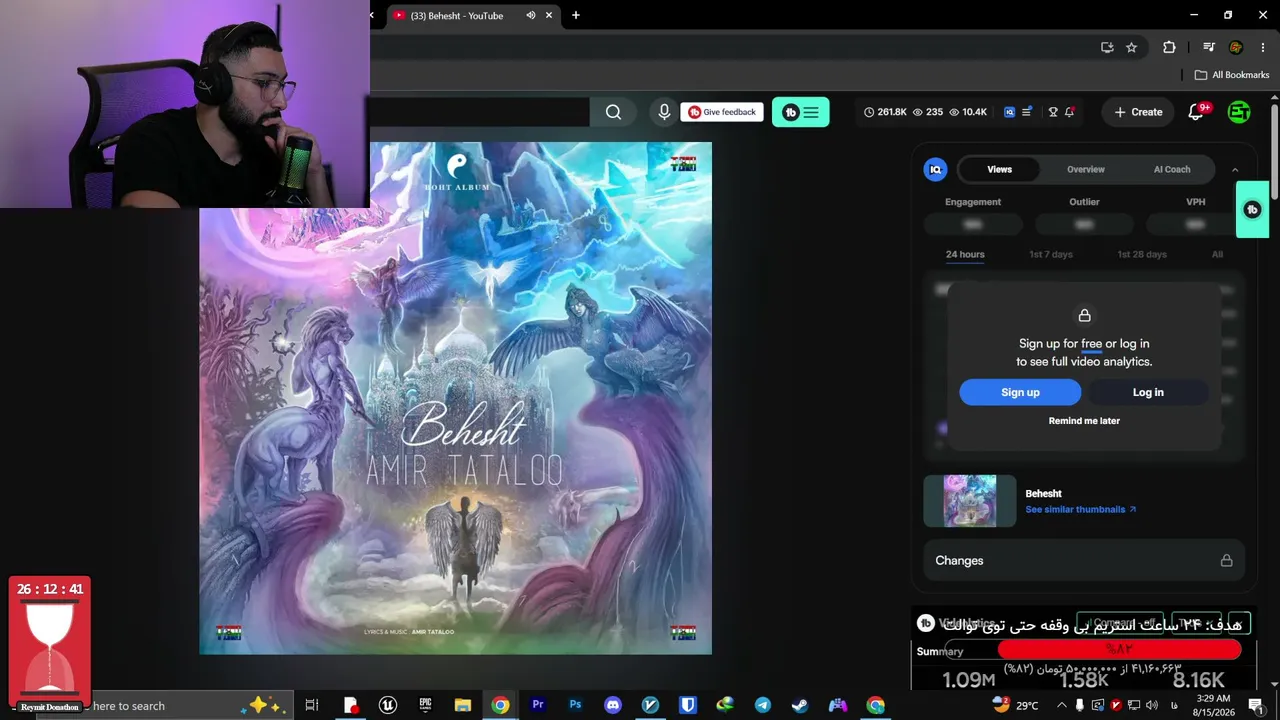1280x720 pixels.
Task: Open Unreal Engine from the taskbar
Action: [x=388, y=705]
